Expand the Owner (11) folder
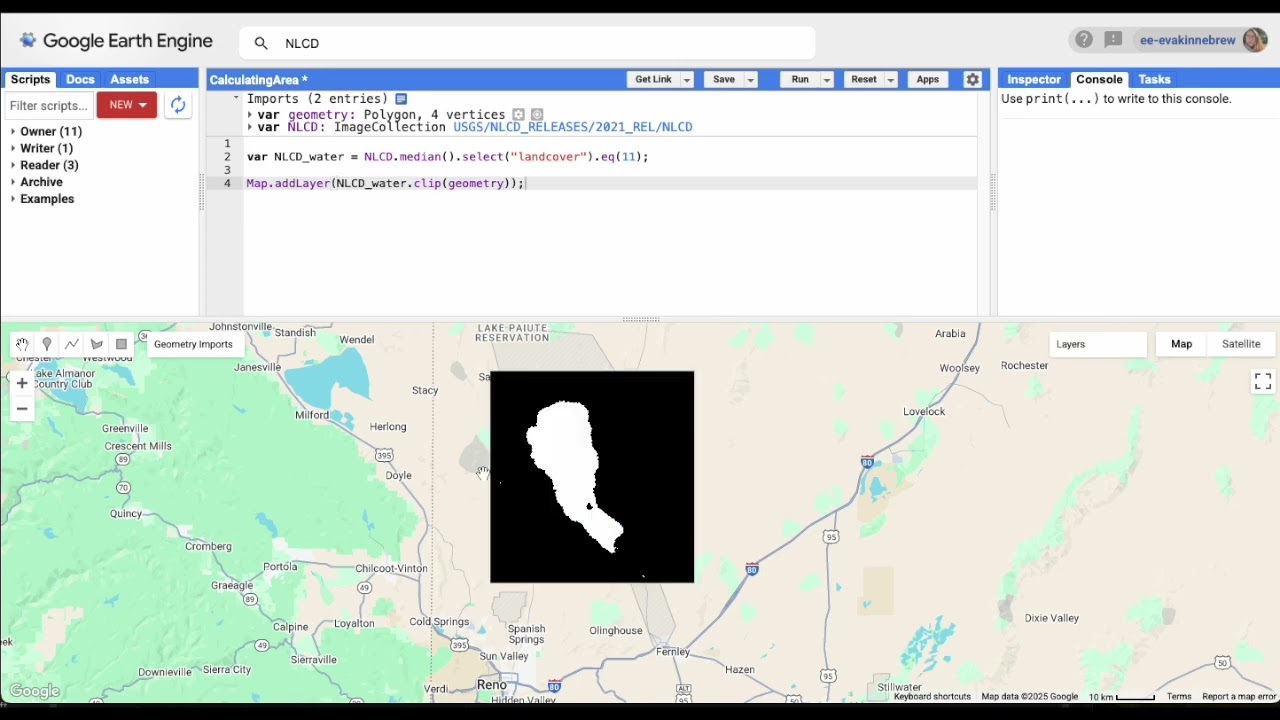Image resolution: width=1280 pixels, height=720 pixels. [x=13, y=132]
